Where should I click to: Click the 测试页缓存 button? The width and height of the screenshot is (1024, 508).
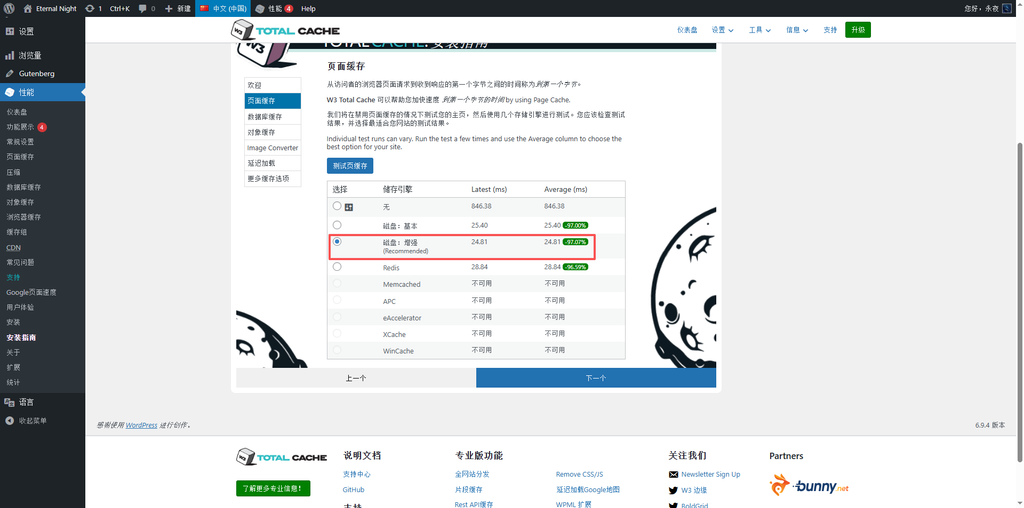350,166
